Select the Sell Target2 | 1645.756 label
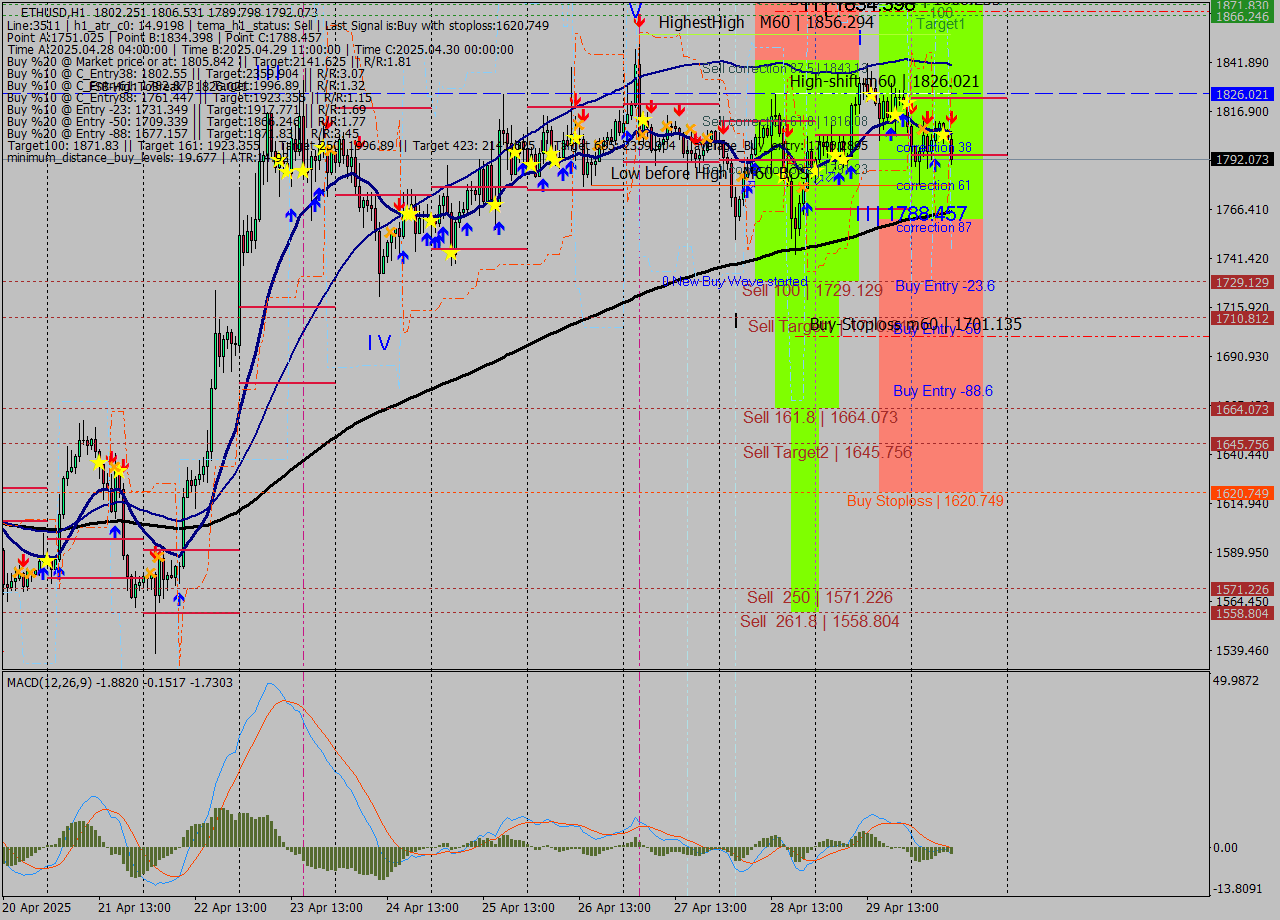The width and height of the screenshot is (1280, 920). point(827,453)
